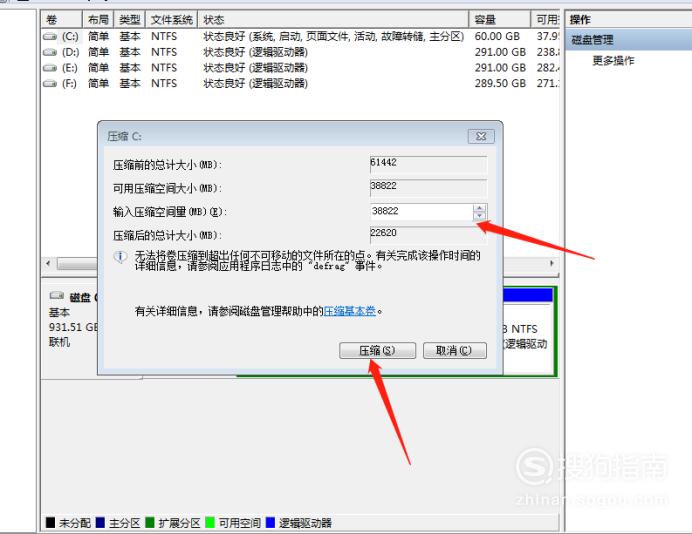Click the 输入压缩空间量 input field
Screen dimensions: 692x534
tap(421, 211)
